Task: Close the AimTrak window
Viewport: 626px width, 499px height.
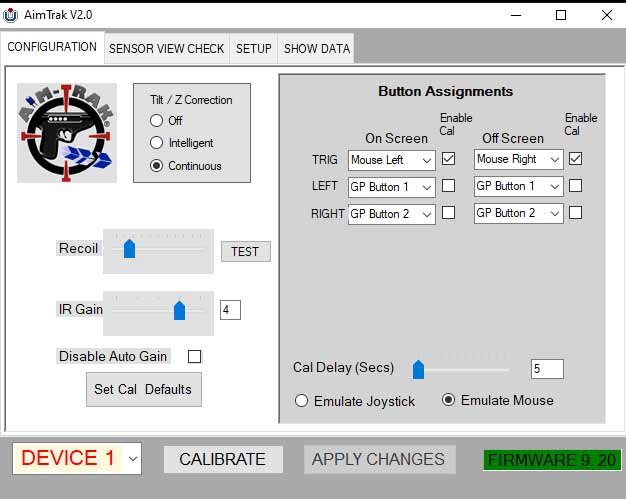Action: pos(607,15)
